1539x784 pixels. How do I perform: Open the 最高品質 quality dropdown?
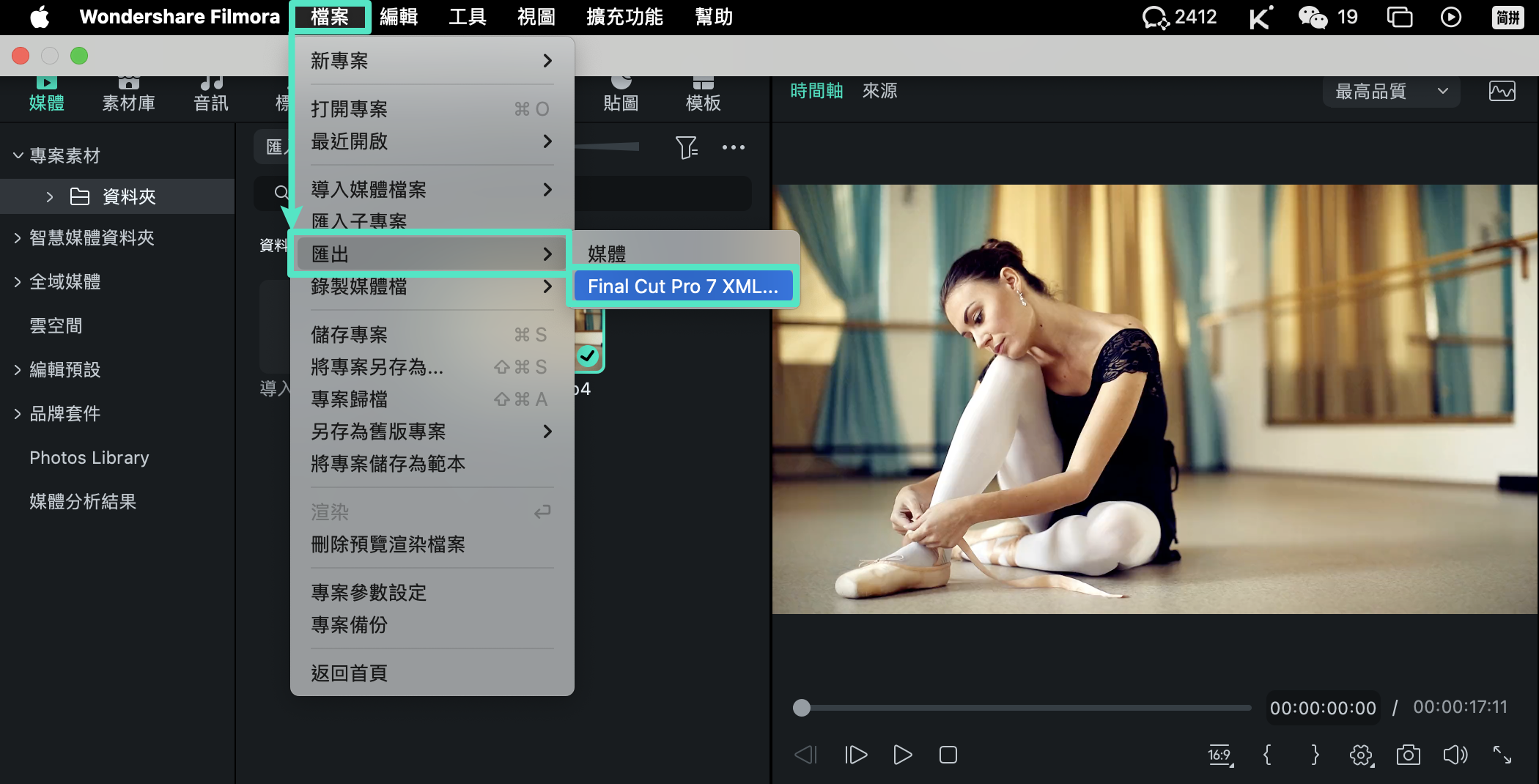1391,92
